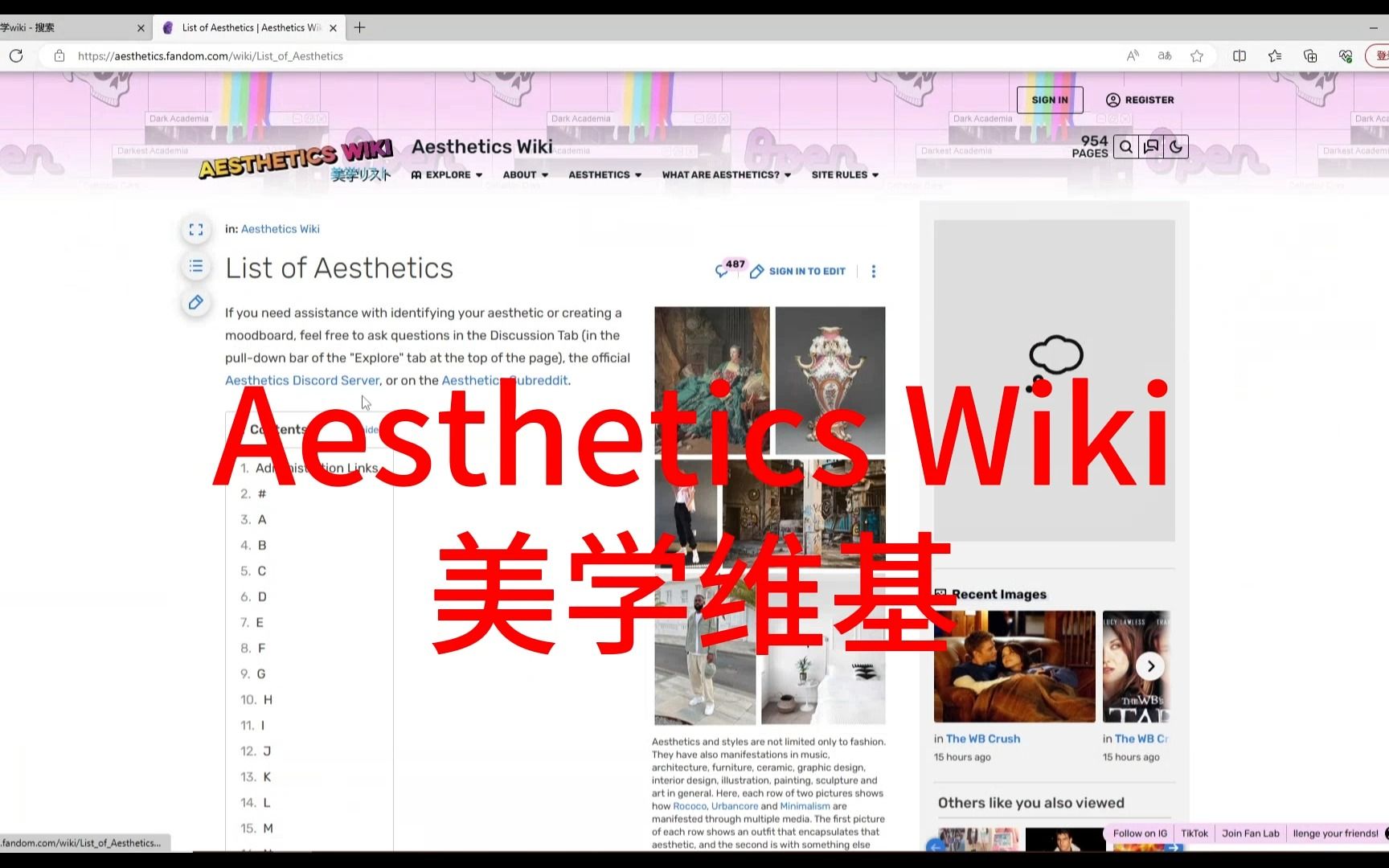Open the Urbancore link in caption
This screenshot has width=1389, height=868.
(735, 806)
